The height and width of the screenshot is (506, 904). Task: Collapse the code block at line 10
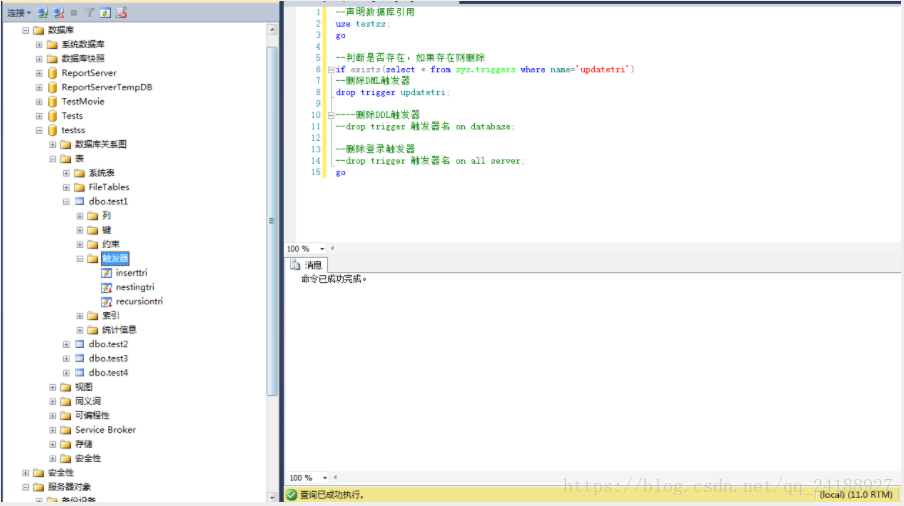click(331, 115)
